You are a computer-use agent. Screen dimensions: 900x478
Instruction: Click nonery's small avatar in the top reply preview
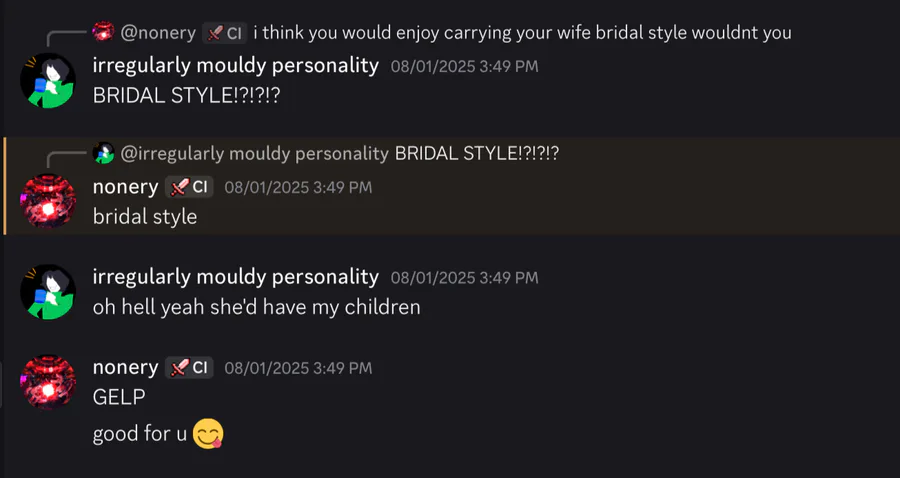103,33
